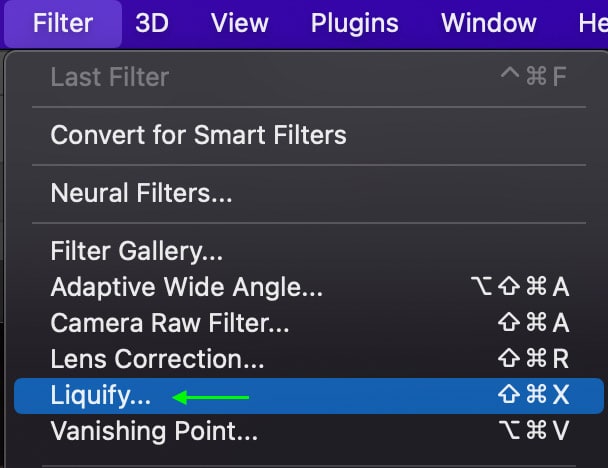Close the open Filter menu title
The height and width of the screenshot is (468, 608).
(63, 23)
